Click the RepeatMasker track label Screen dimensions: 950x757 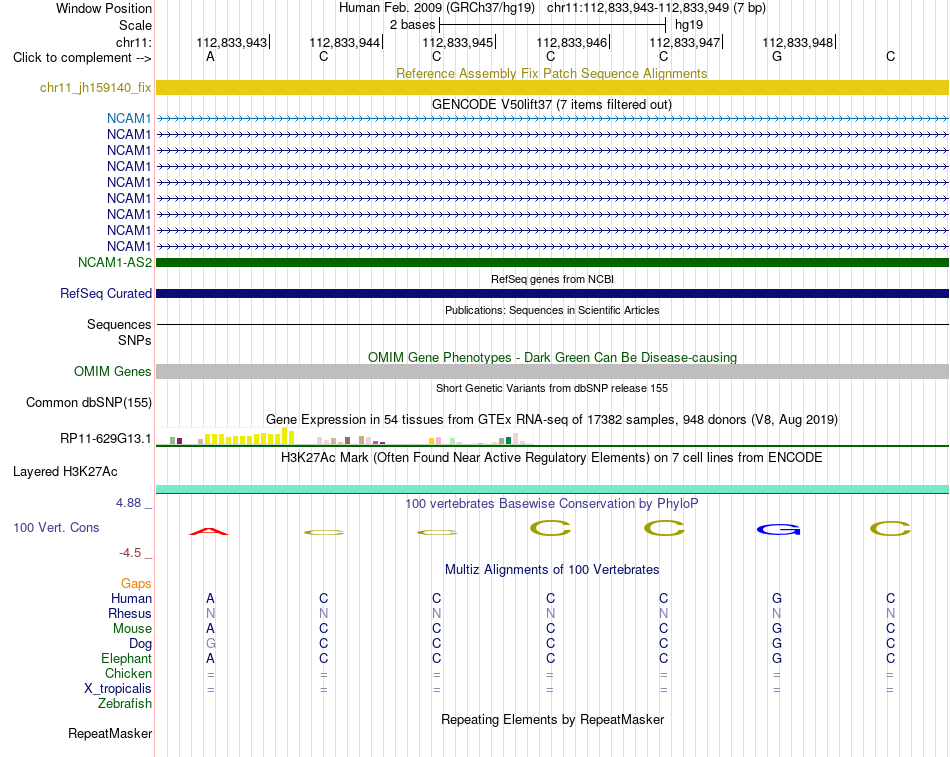110,733
